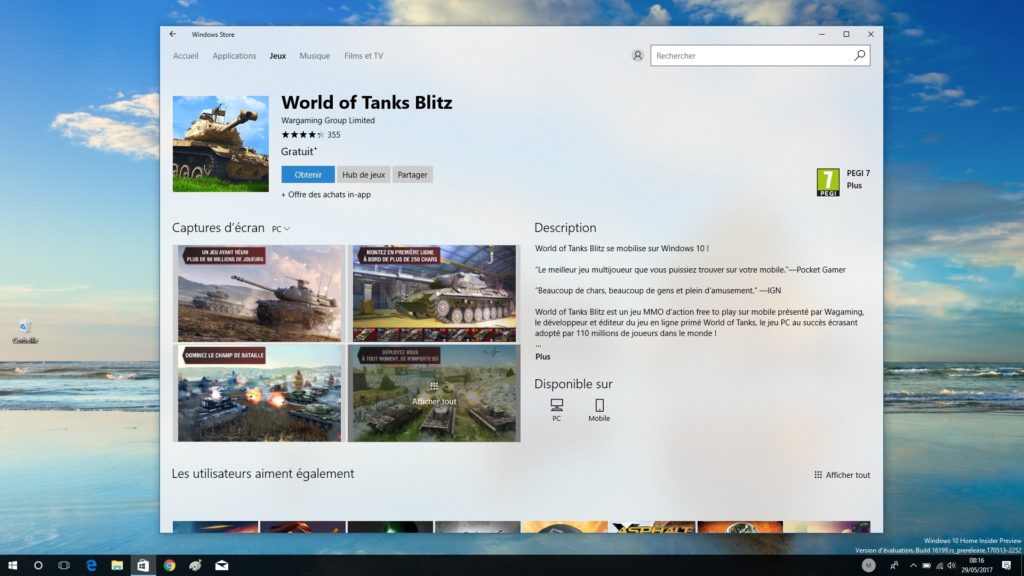1024x576 pixels.
Task: Click the Wargaming Group Limited publisher name
Action: click(328, 120)
